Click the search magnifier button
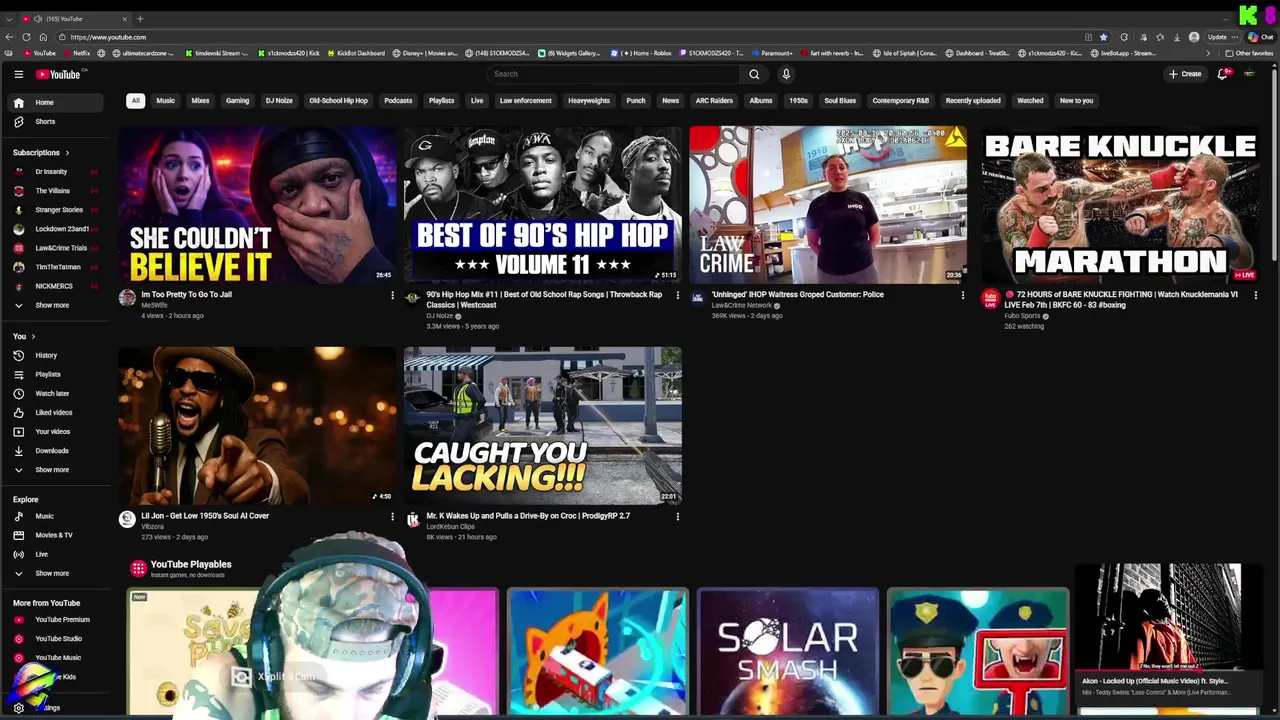 (754, 74)
